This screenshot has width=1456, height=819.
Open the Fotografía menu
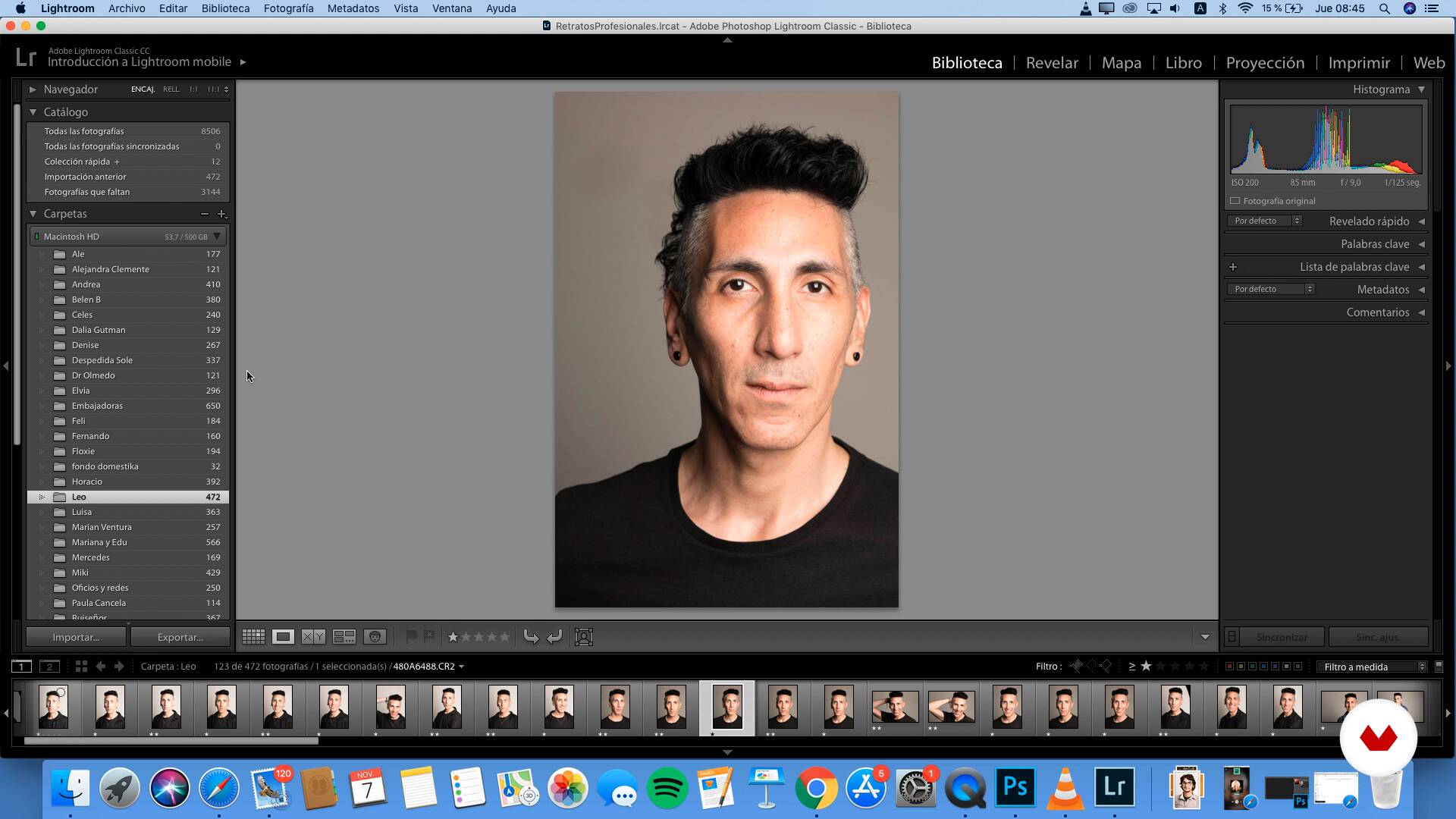tap(288, 8)
